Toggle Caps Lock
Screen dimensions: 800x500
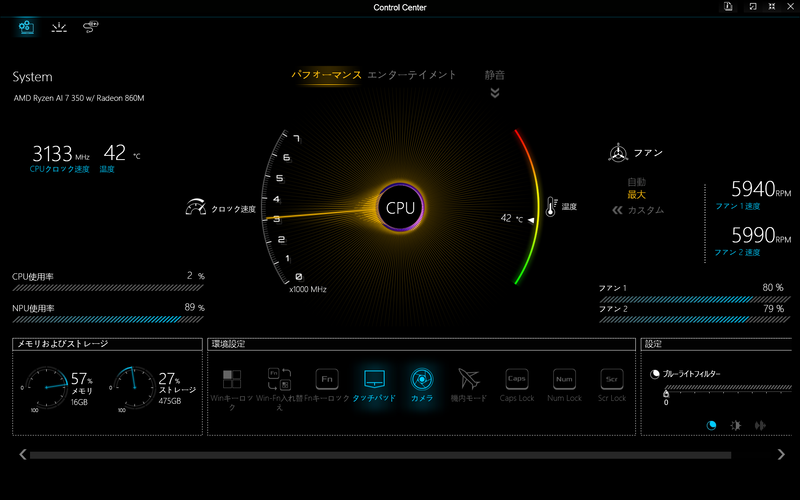pyautogui.click(x=516, y=386)
